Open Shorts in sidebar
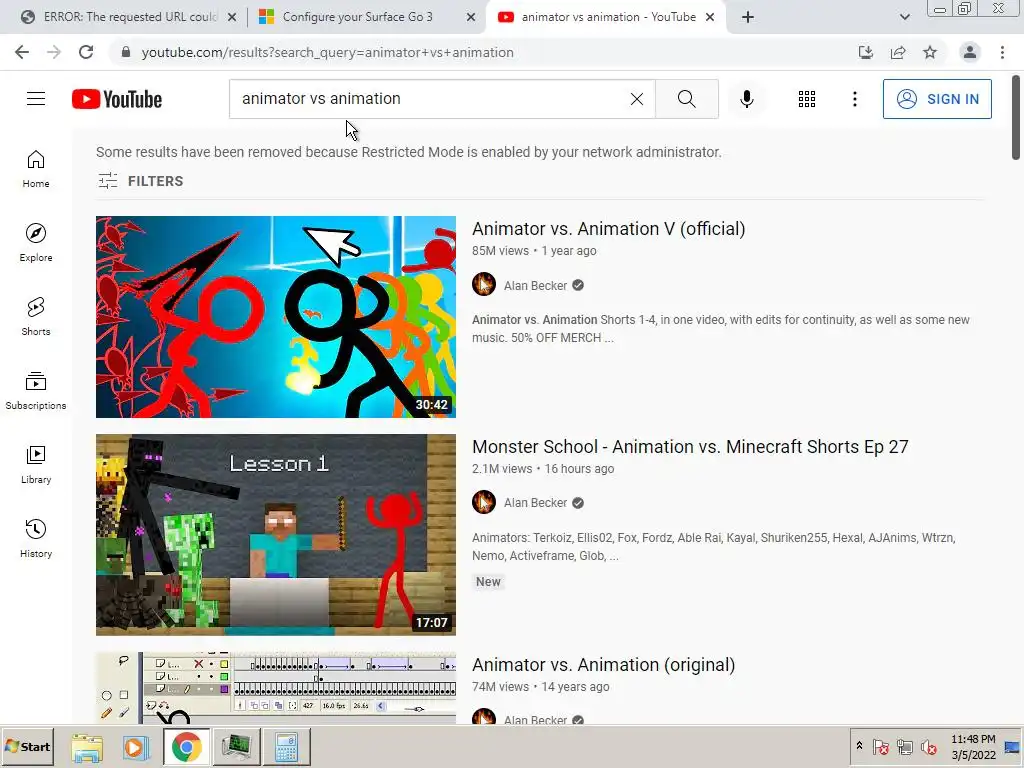The image size is (1024, 768). pos(36,317)
